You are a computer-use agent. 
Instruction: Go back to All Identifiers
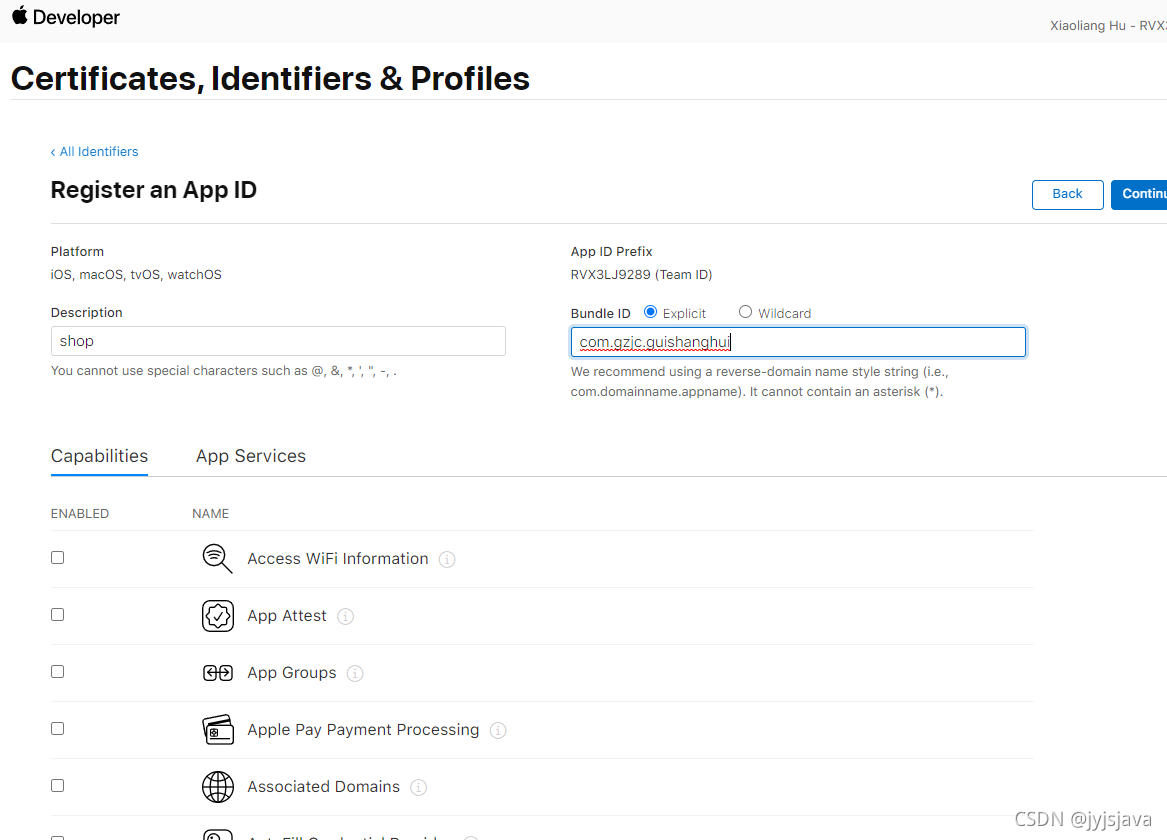(95, 152)
